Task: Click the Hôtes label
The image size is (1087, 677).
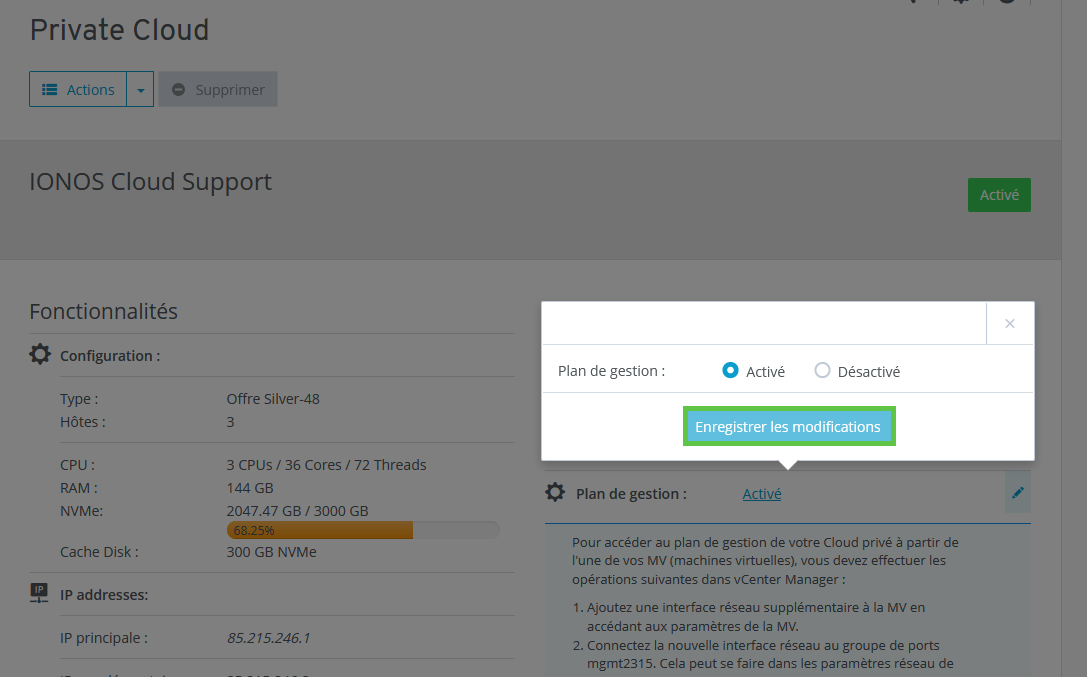Action: click(83, 421)
